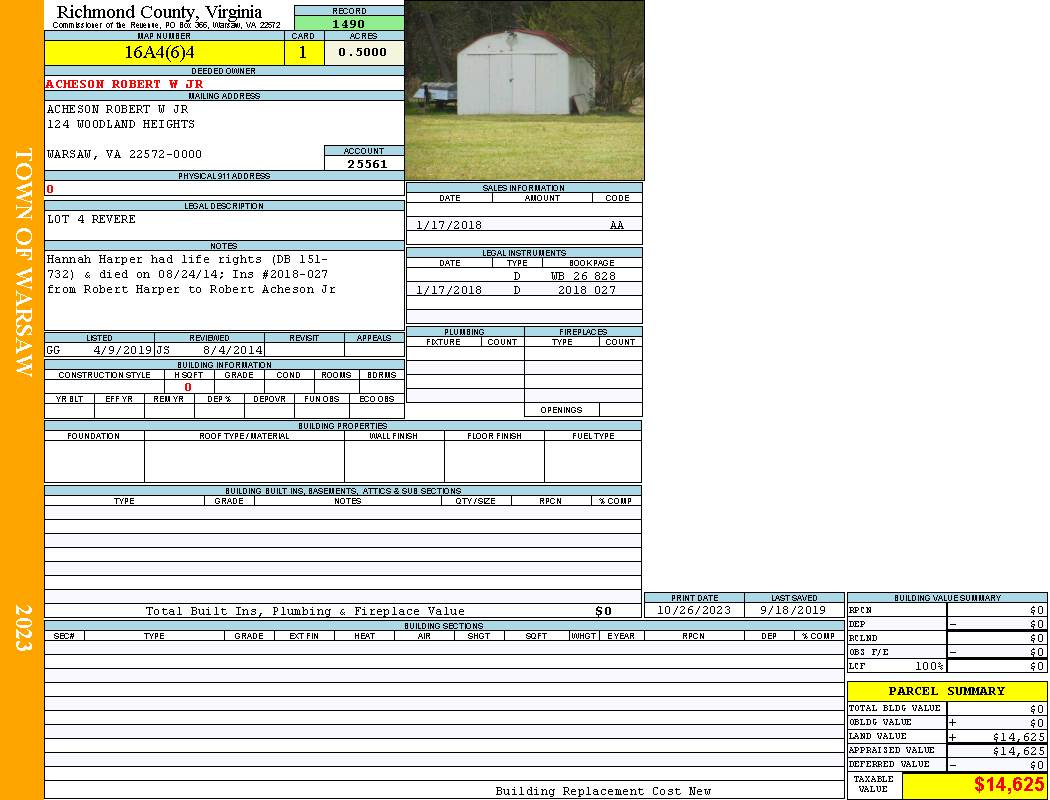Click bookpage 2018 027
The width and height of the screenshot is (1050, 800).
point(587,290)
